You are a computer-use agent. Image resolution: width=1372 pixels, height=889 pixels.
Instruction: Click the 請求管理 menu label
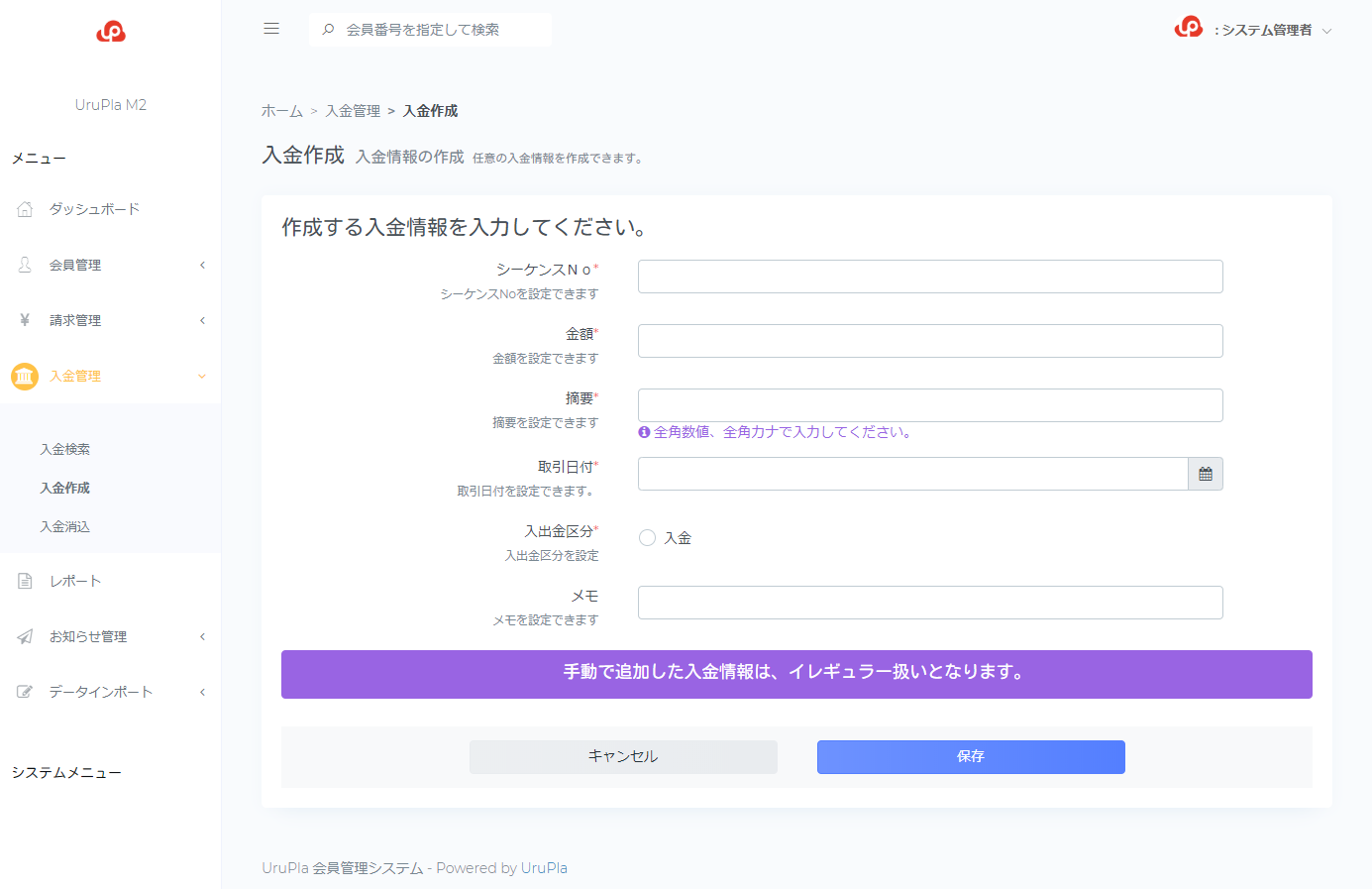click(x=75, y=320)
